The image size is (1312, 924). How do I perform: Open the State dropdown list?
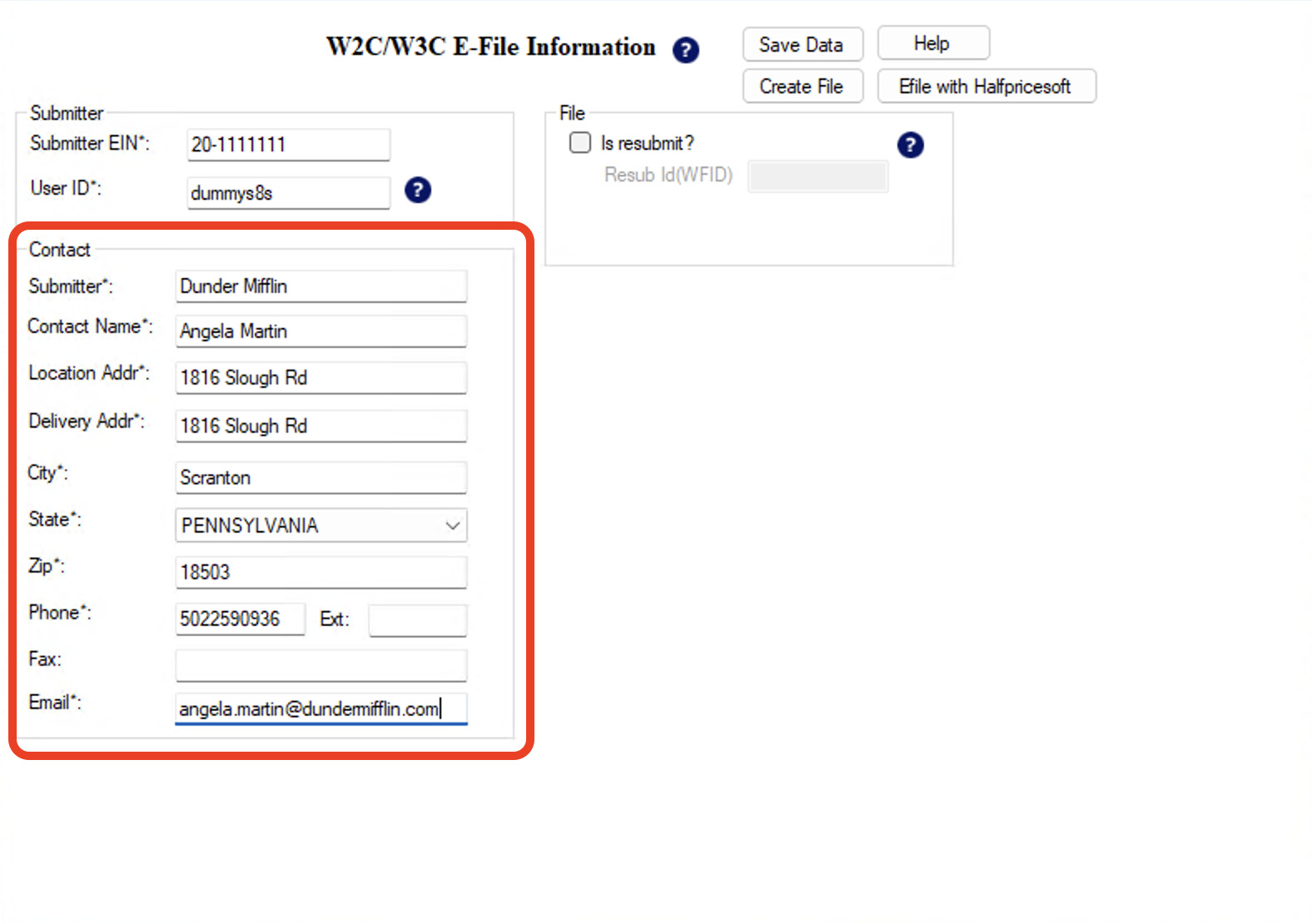(452, 526)
